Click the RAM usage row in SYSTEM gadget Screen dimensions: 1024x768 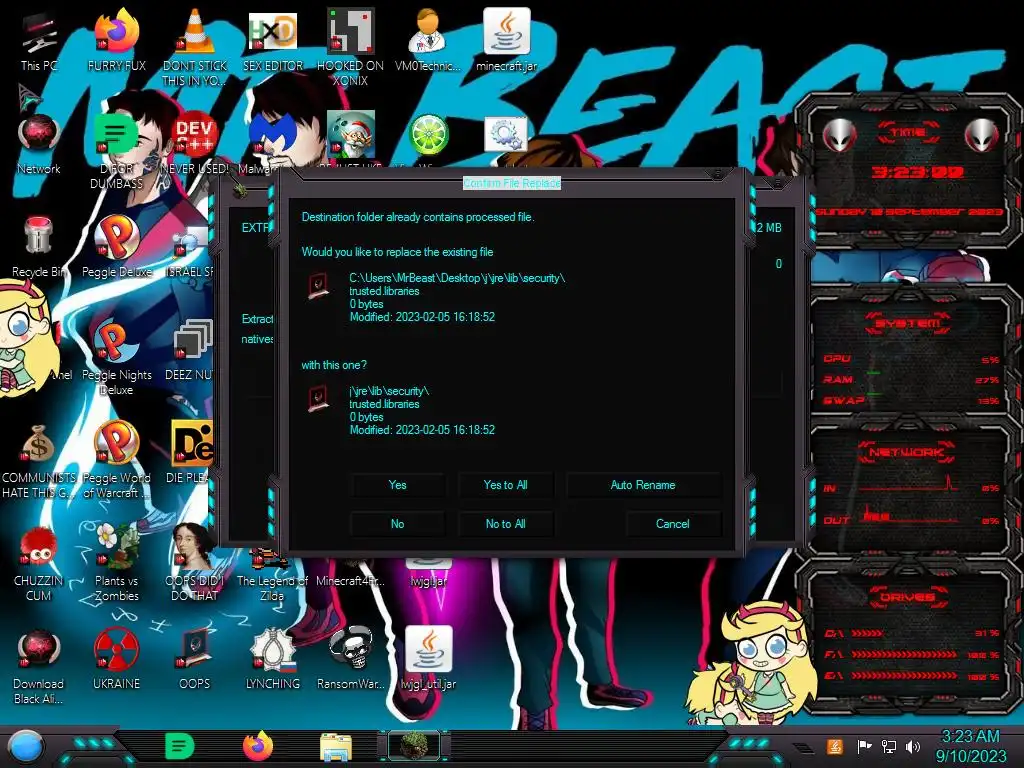(910, 379)
